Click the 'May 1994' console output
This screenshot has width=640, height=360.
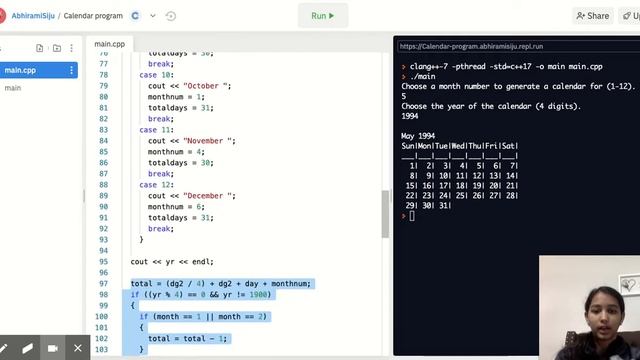click(x=418, y=136)
